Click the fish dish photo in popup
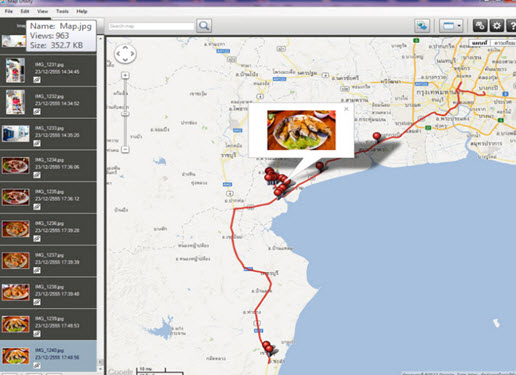Screen dimensions: 516x375 [301, 130]
